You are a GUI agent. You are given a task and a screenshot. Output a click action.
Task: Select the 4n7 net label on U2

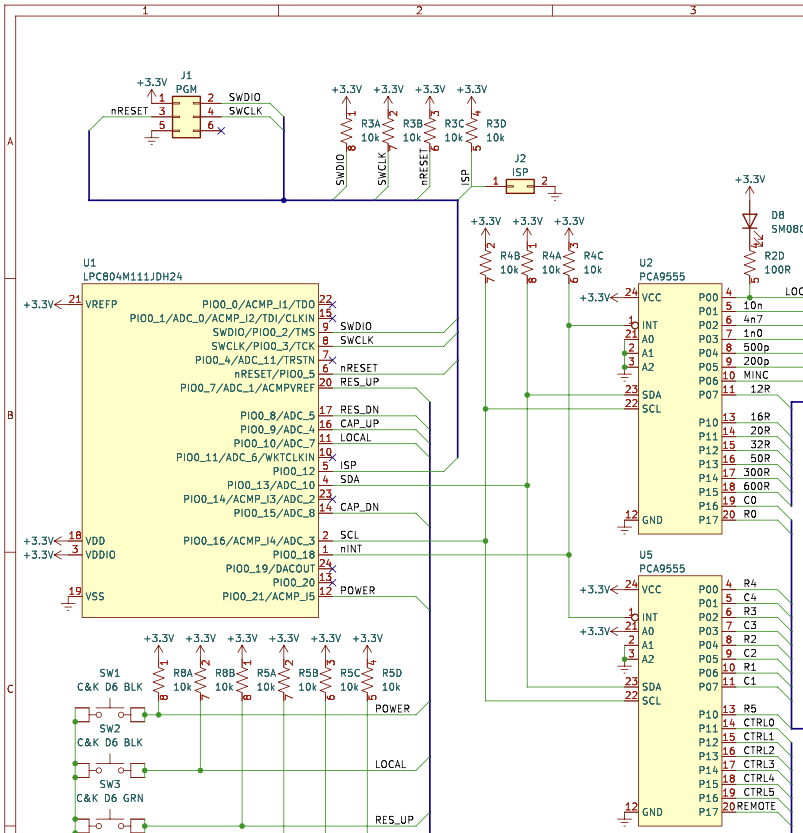(x=753, y=319)
